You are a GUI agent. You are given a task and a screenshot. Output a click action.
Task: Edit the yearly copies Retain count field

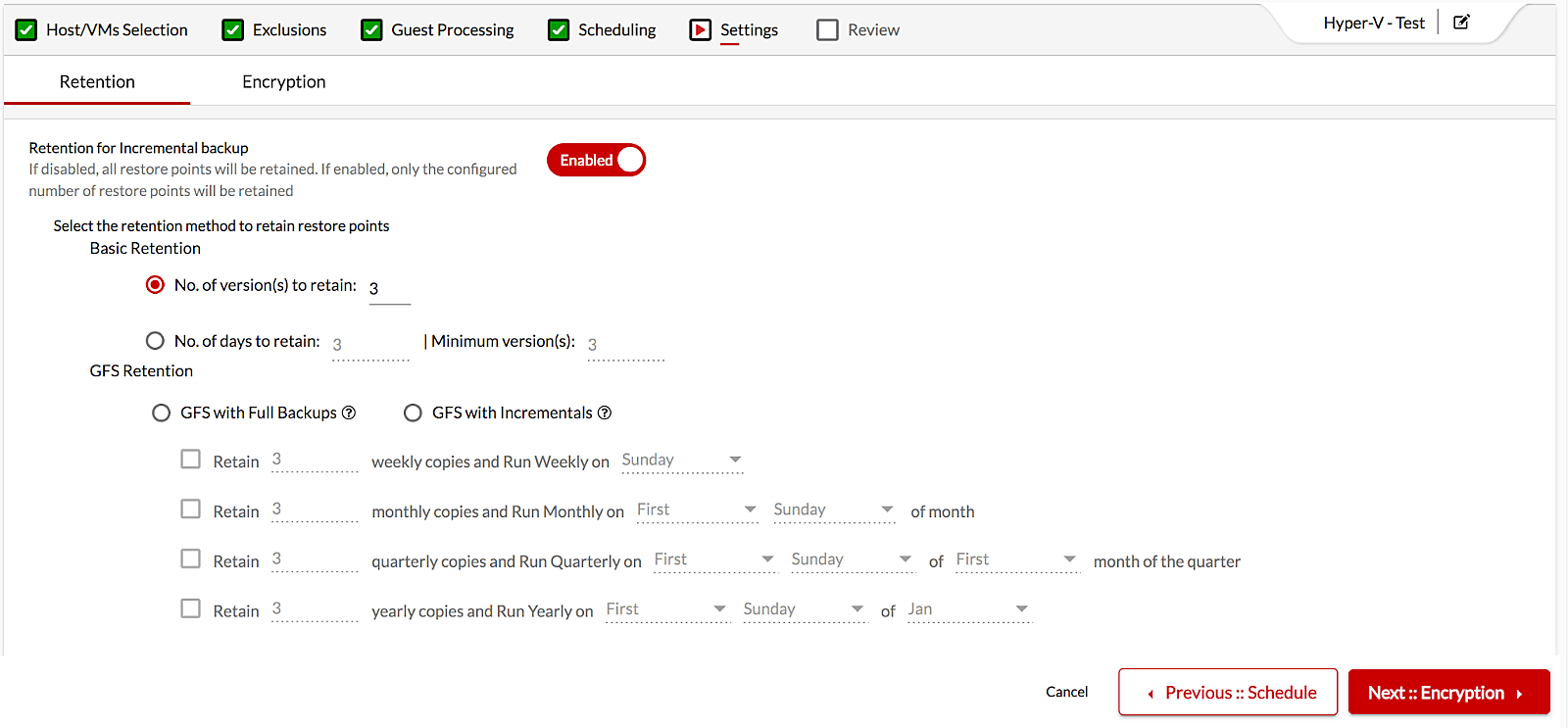click(x=315, y=609)
